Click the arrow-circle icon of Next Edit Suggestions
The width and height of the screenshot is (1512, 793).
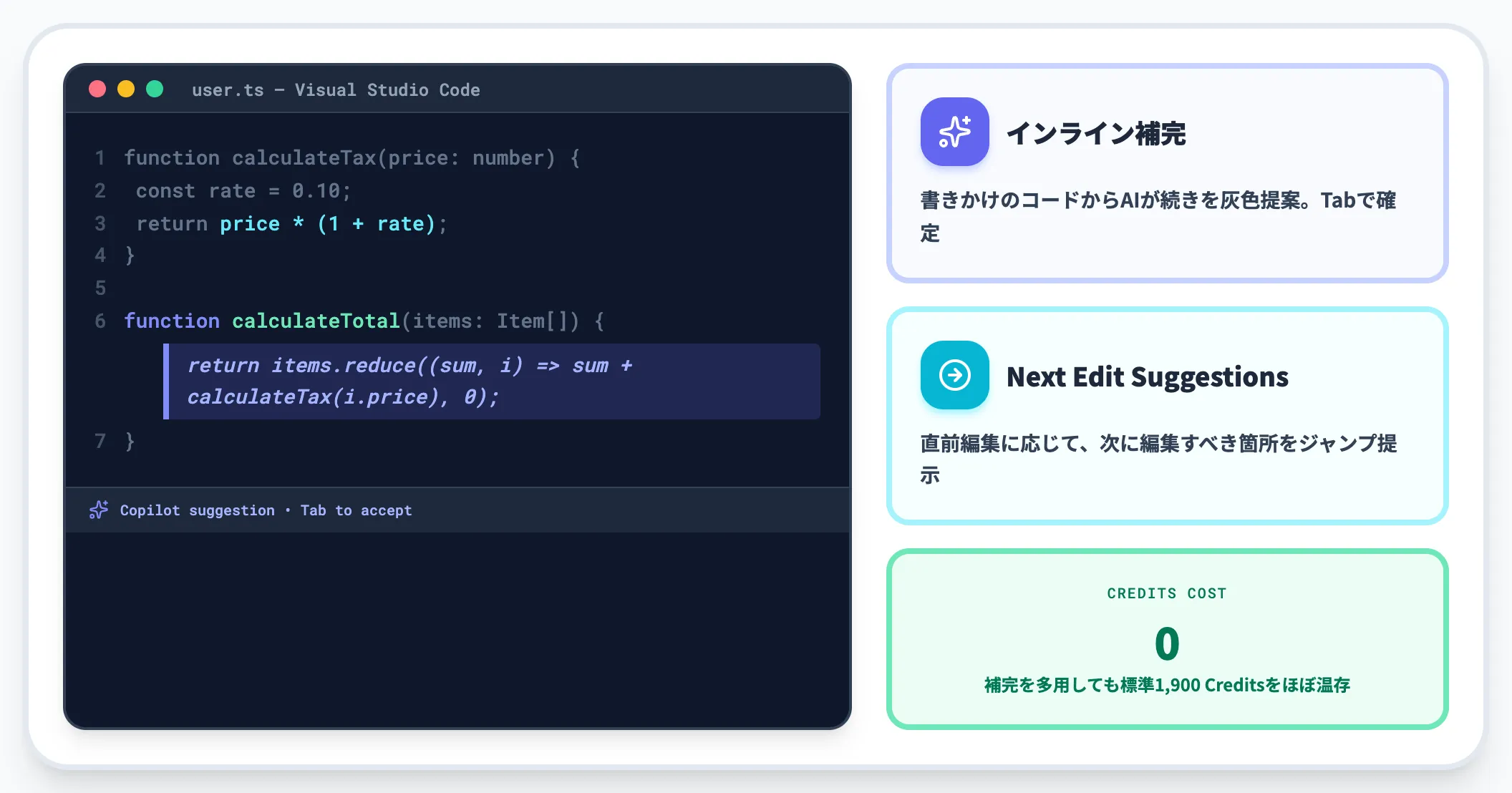[x=954, y=375]
